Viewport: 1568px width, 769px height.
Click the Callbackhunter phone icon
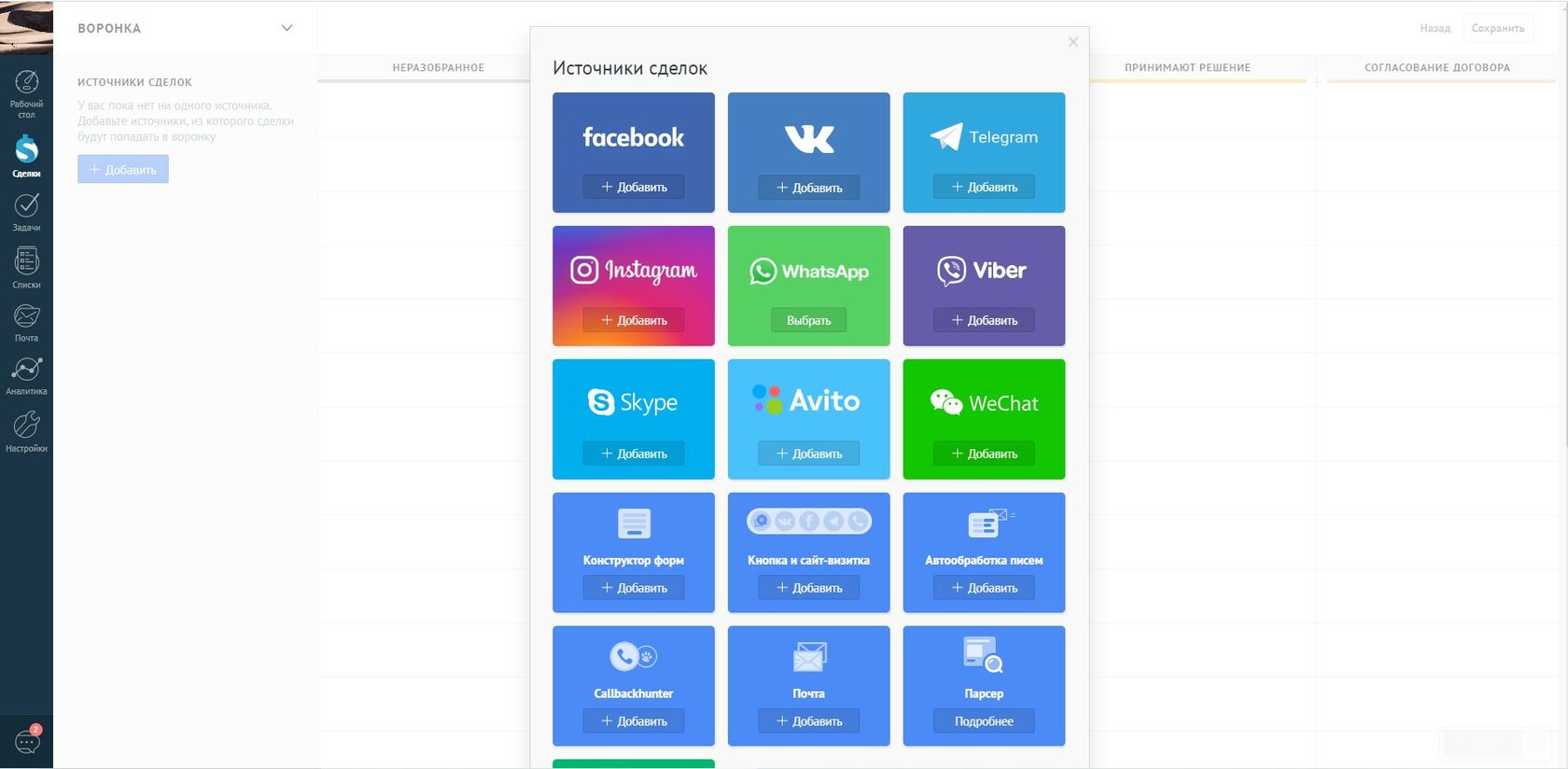click(634, 656)
